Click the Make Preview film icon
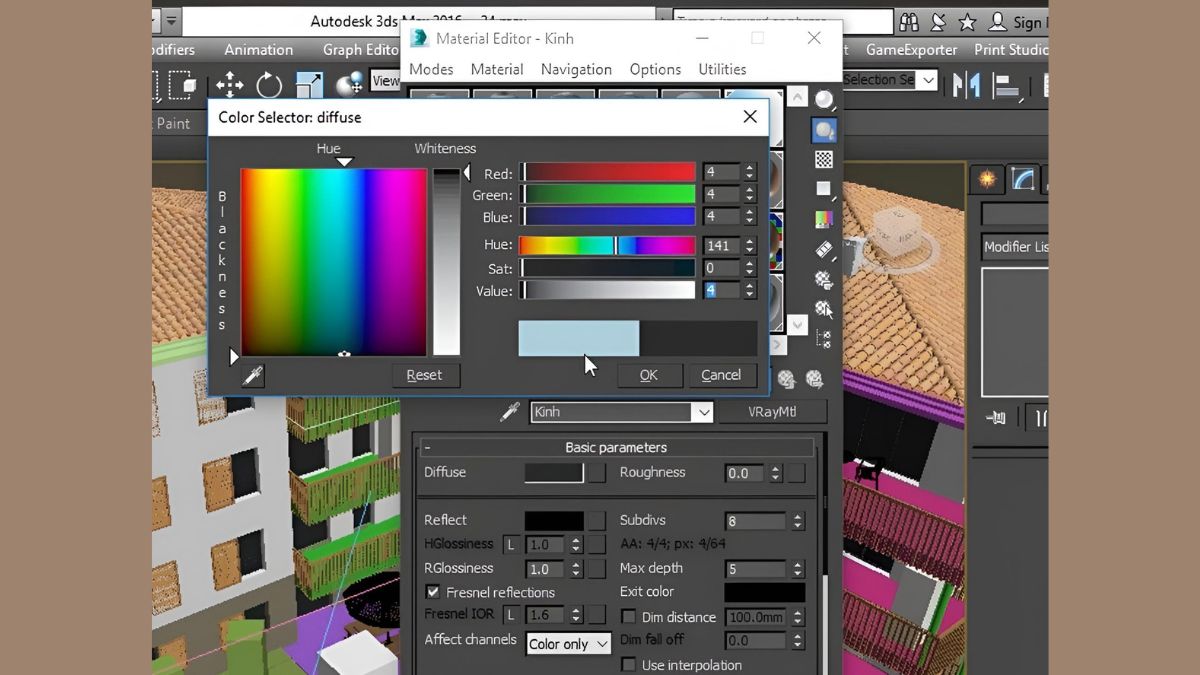The width and height of the screenshot is (1200, 675). click(824, 249)
